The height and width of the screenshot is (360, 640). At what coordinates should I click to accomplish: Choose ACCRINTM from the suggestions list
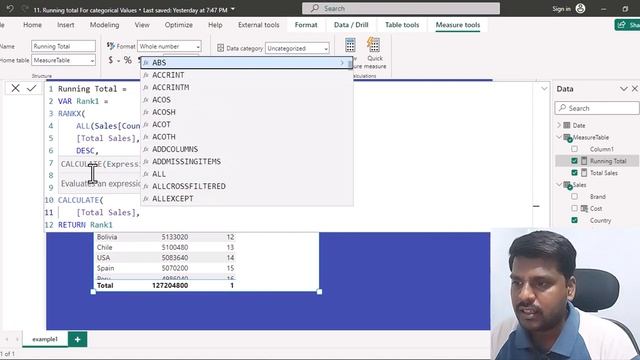click(x=247, y=87)
